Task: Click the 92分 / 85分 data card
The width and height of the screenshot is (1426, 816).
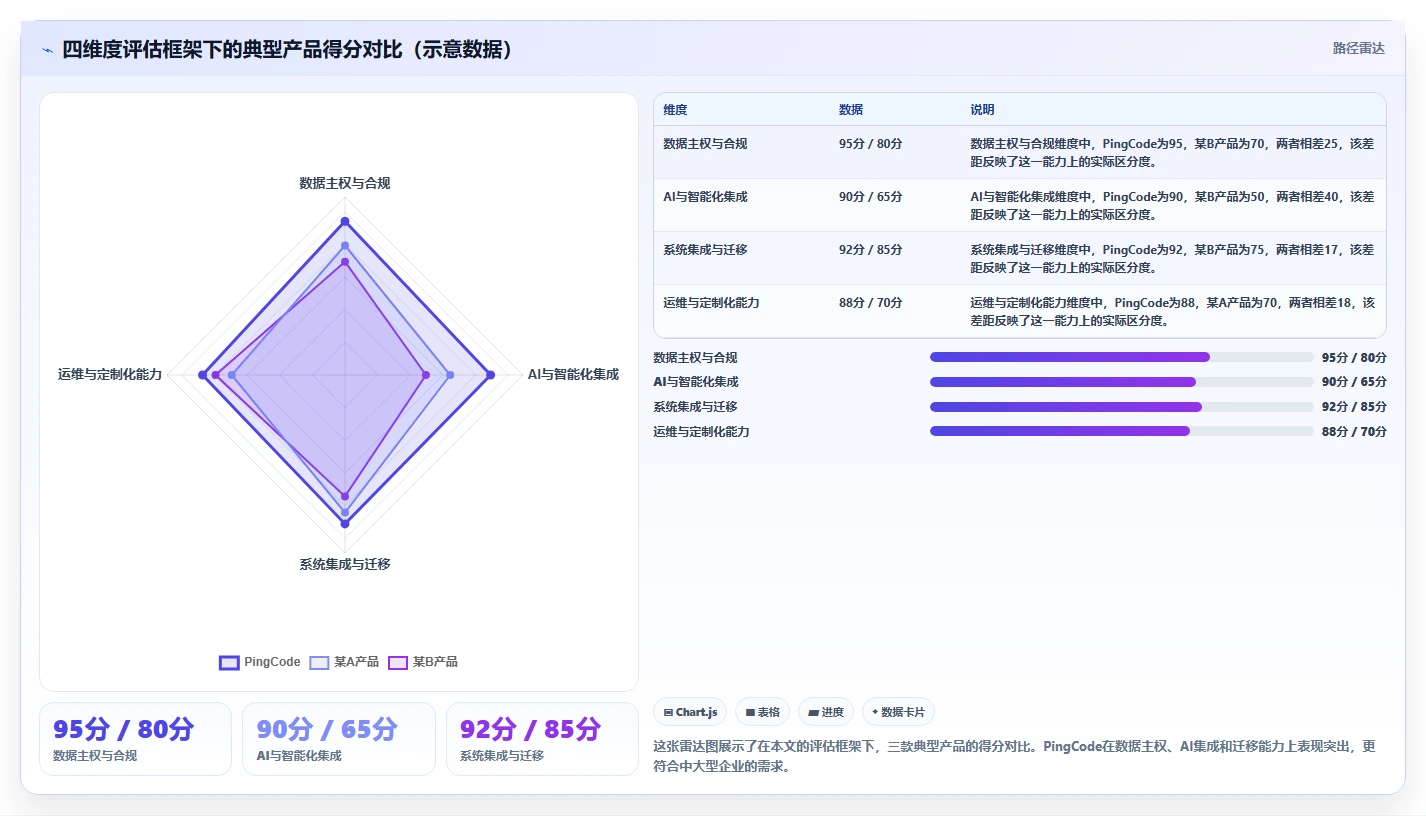Action: pyautogui.click(x=542, y=739)
